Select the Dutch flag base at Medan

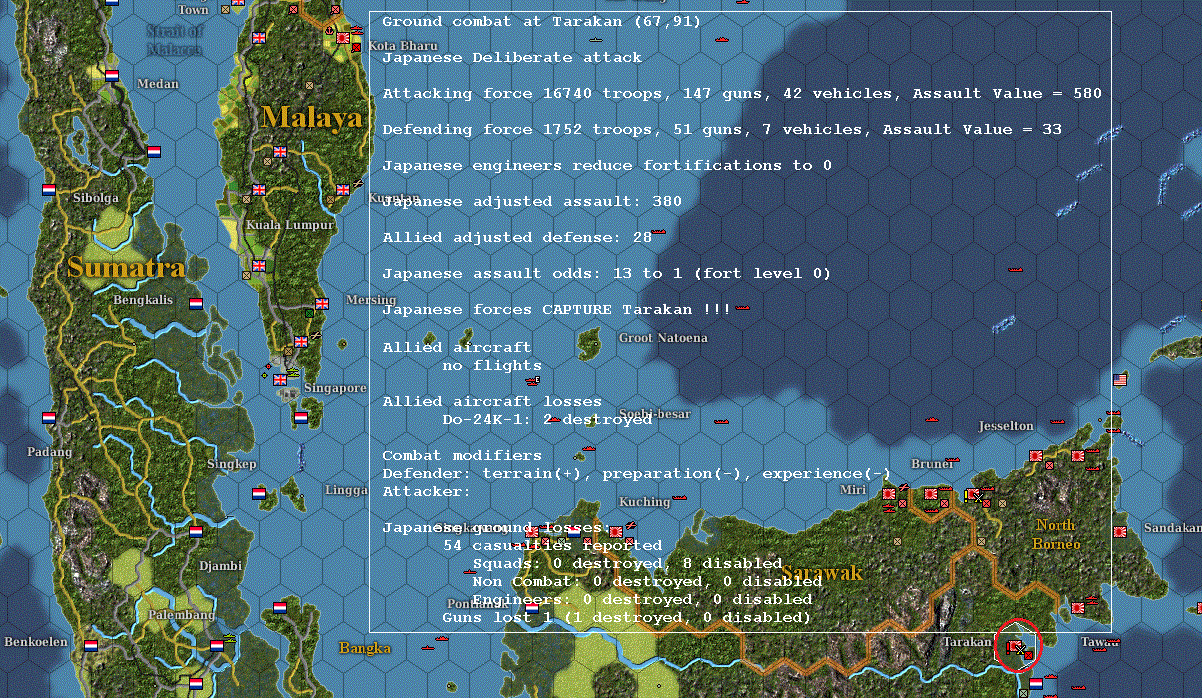pyautogui.click(x=112, y=75)
